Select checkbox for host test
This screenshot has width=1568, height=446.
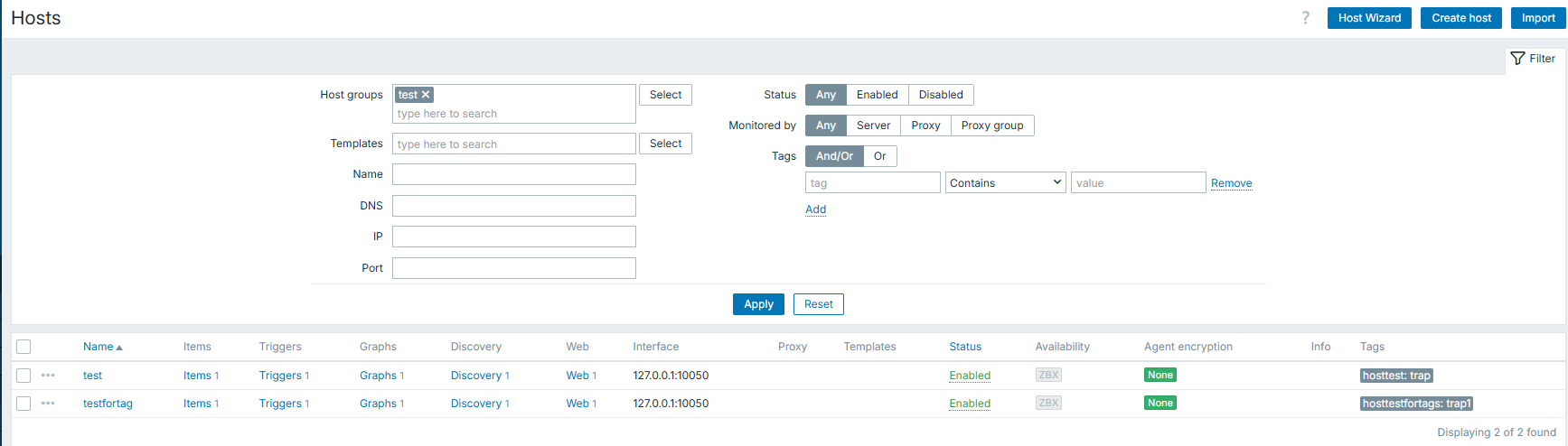coord(23,376)
